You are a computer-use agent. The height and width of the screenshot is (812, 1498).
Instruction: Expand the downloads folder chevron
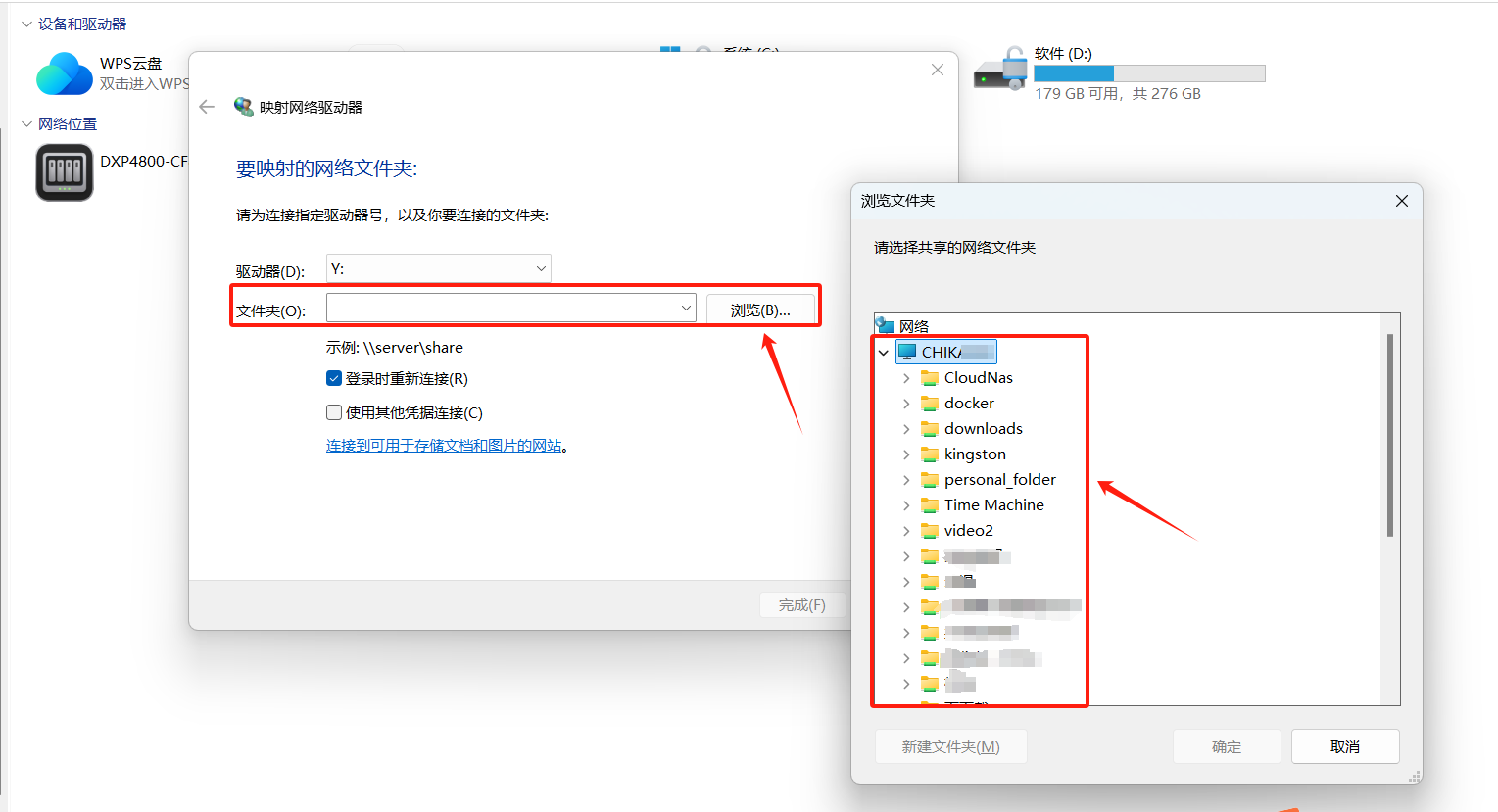click(x=906, y=429)
